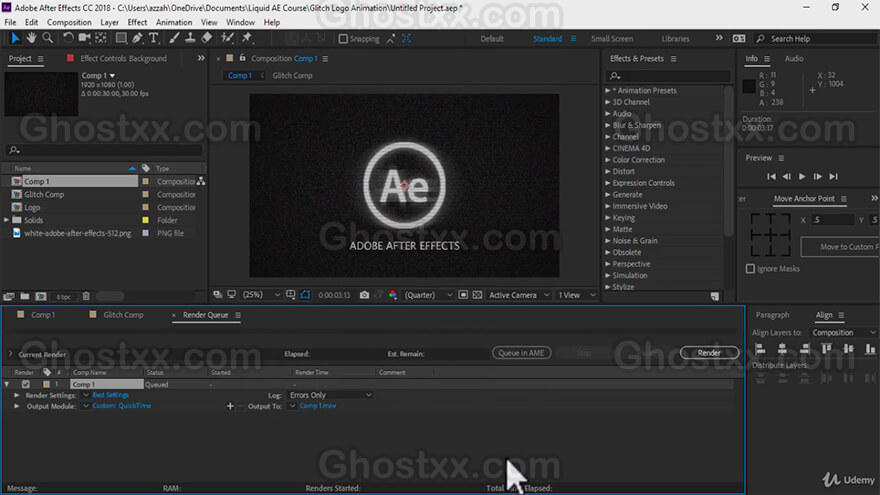Select the Zoom magnifier tool
Screen dimensions: 880x495
(x=48, y=38)
